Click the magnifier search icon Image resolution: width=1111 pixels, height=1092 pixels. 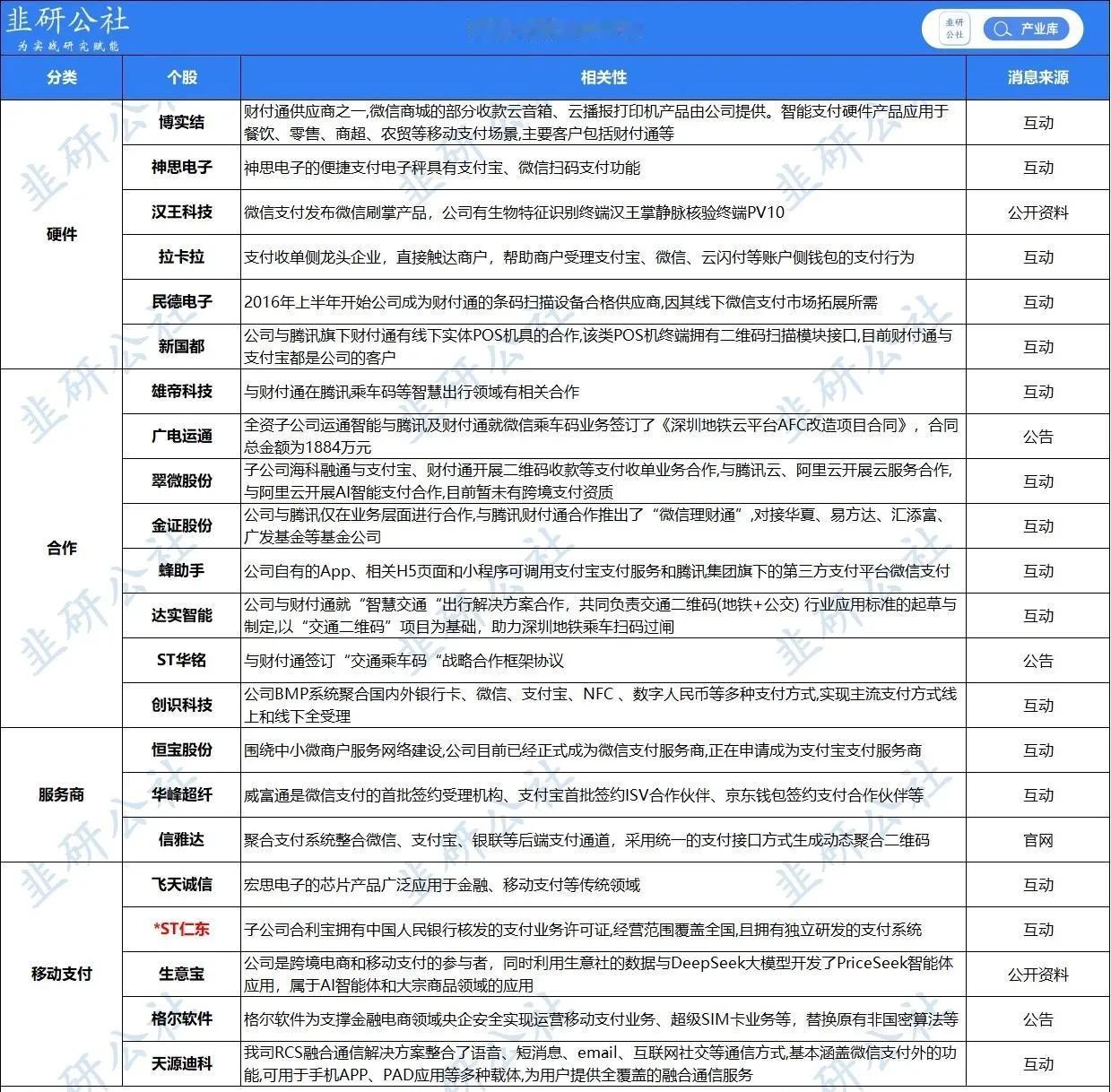pos(1001,29)
